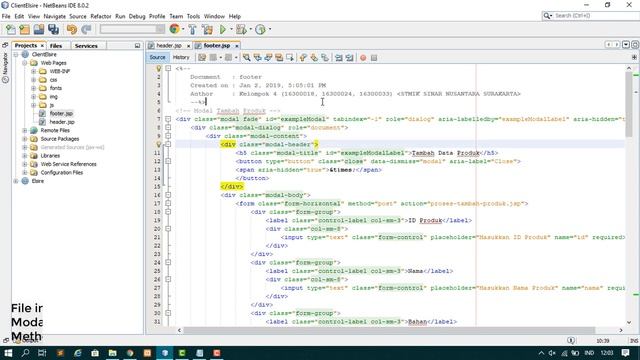Click the Find Next Occurrence icon
The width and height of the screenshot is (640, 360).
pyautogui.click(x=268, y=58)
